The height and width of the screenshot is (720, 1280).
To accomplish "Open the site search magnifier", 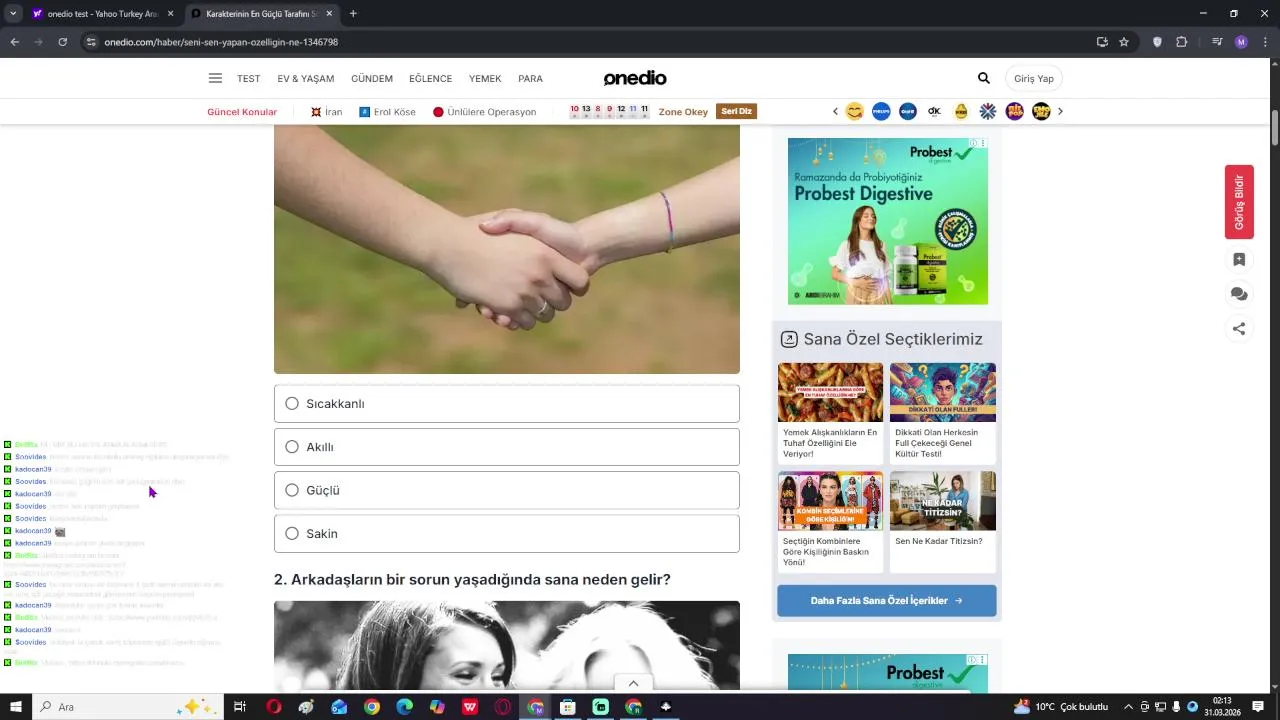I will point(984,78).
